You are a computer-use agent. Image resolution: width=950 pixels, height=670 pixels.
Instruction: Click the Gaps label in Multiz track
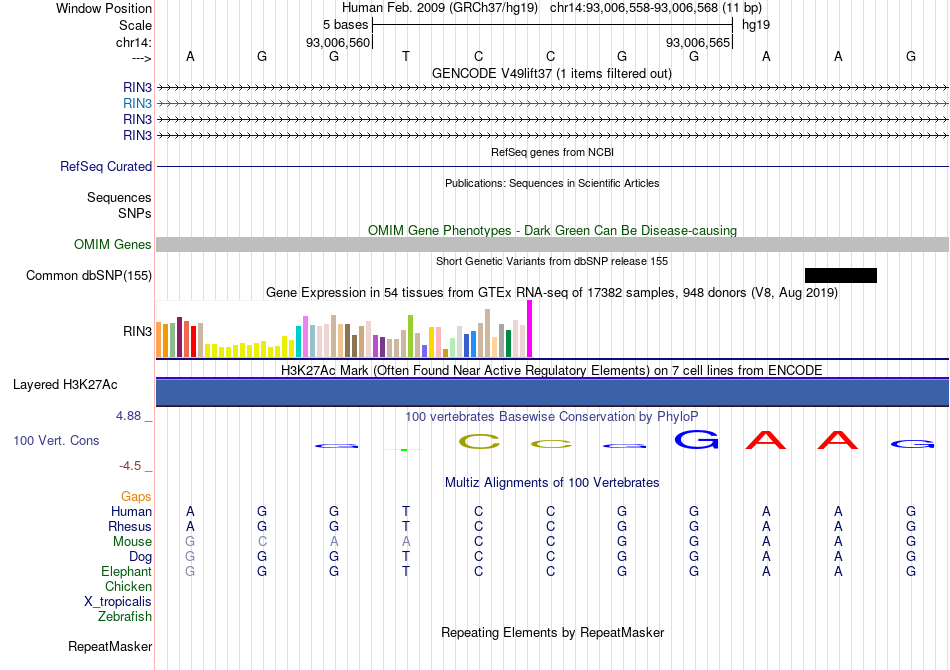(136, 497)
